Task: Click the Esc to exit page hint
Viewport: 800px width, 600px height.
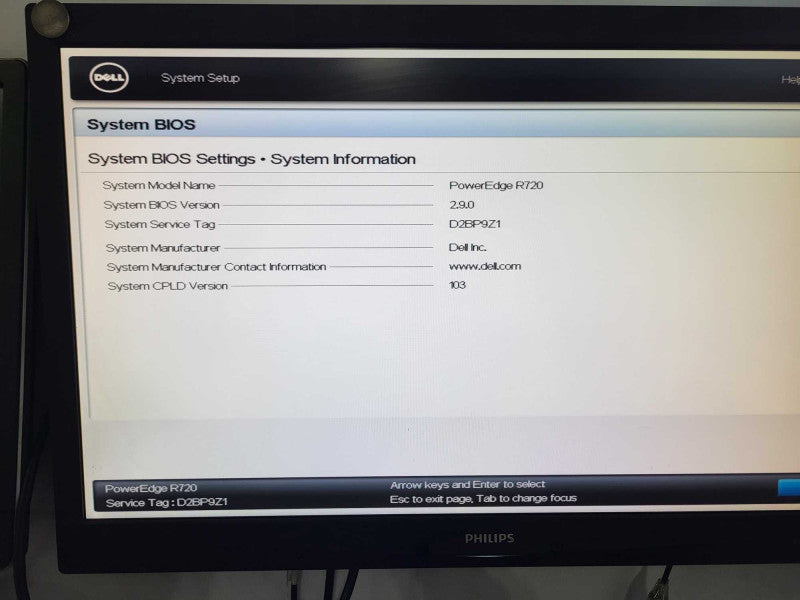Action: click(x=483, y=498)
